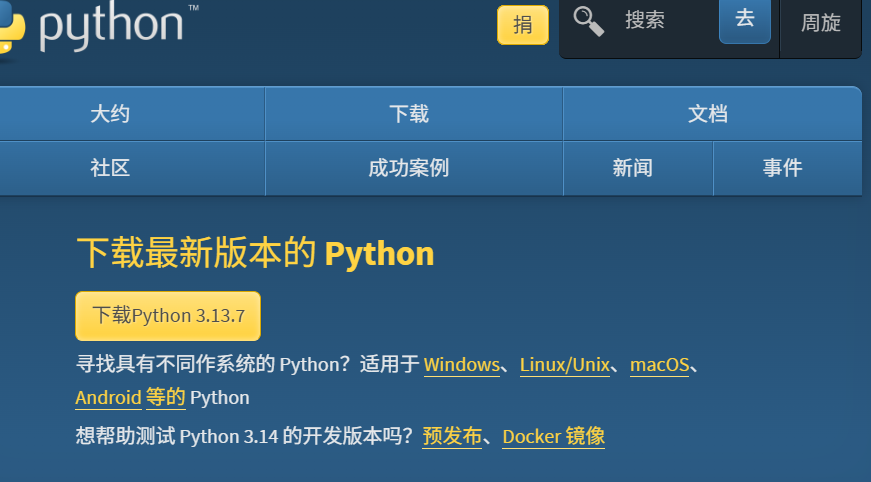Screen dimensions: 871x482
Task: Open the 预发布 pre-release link
Action: pyautogui.click(x=452, y=436)
